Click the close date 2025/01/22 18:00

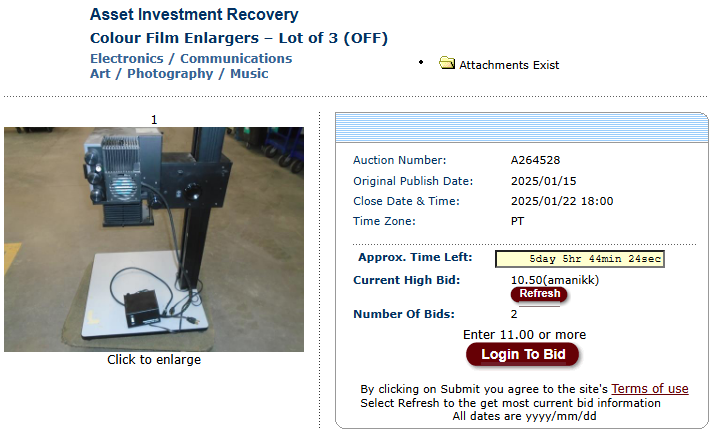(562, 201)
